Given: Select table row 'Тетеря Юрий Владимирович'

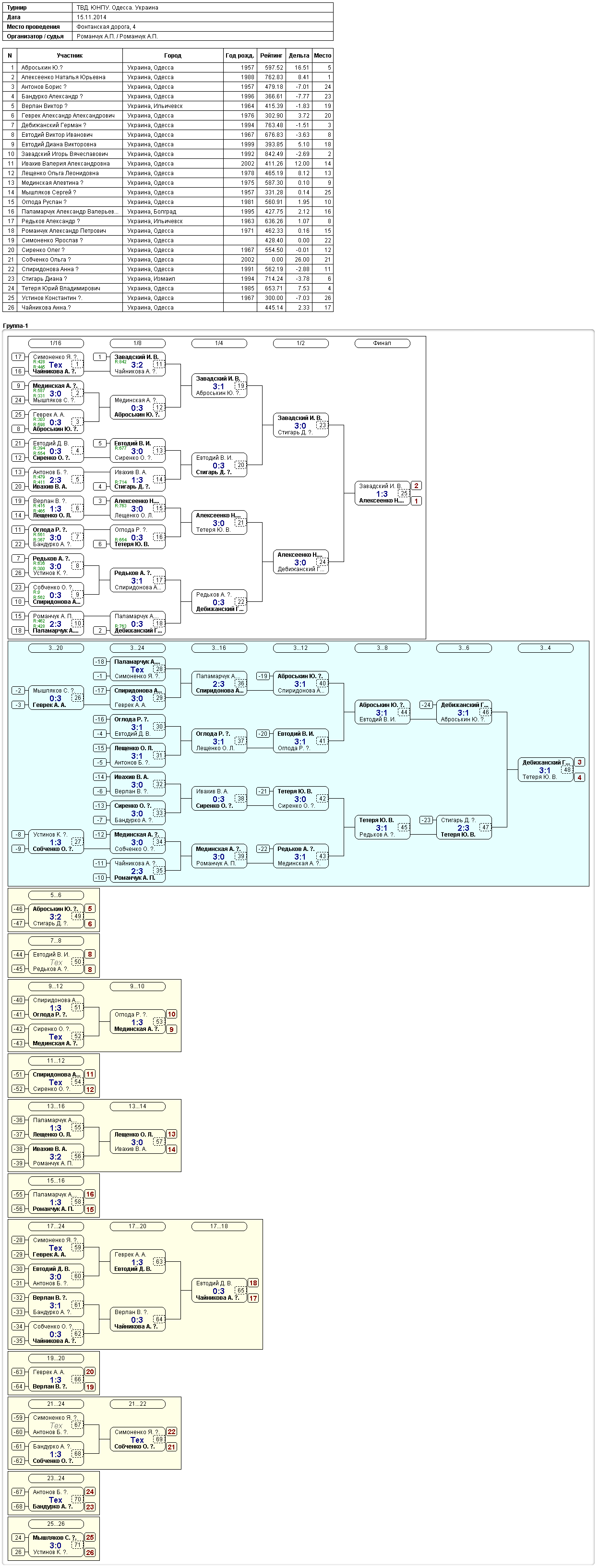Looking at the screenshot, I should pyautogui.click(x=168, y=288).
